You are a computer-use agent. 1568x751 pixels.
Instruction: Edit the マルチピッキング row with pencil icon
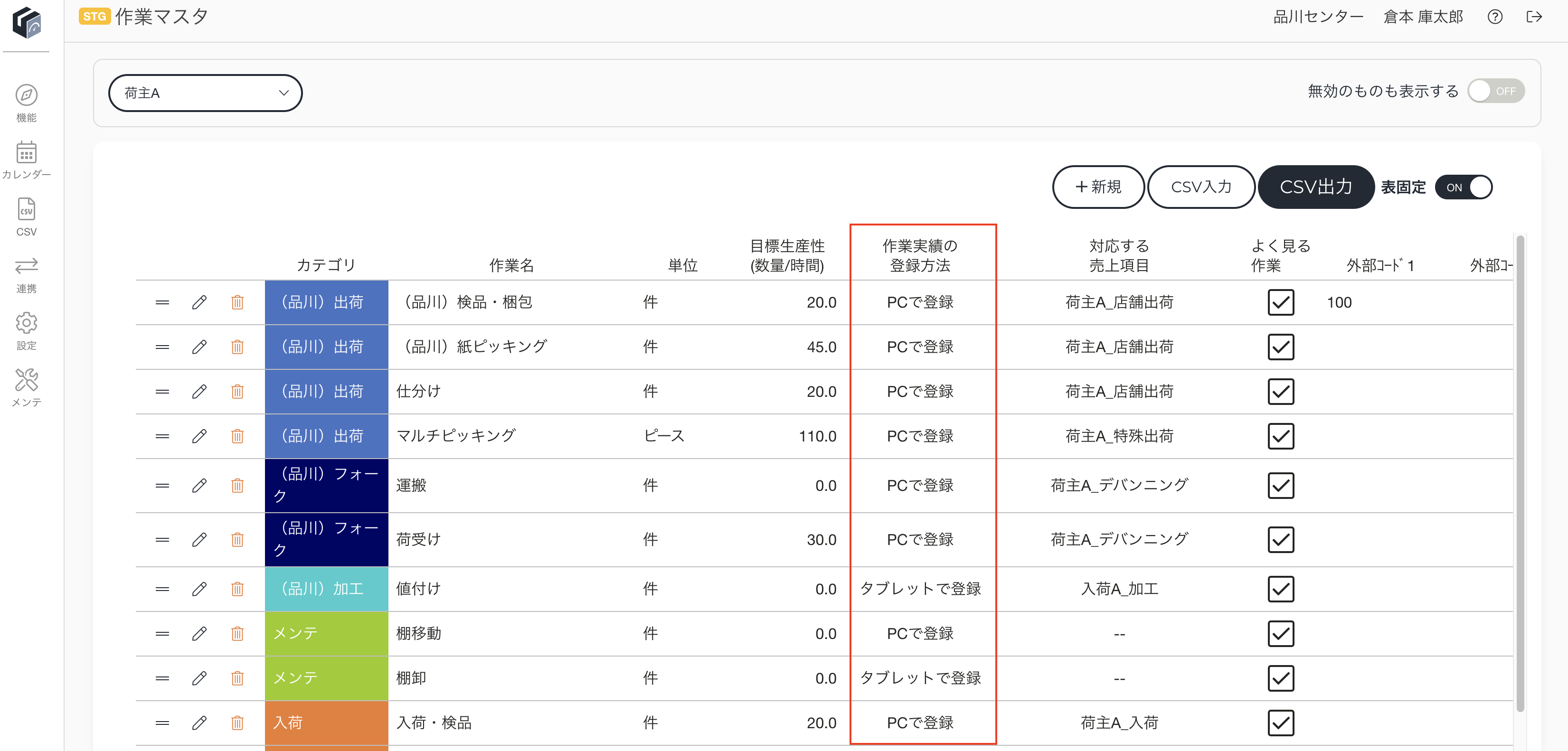(199, 436)
